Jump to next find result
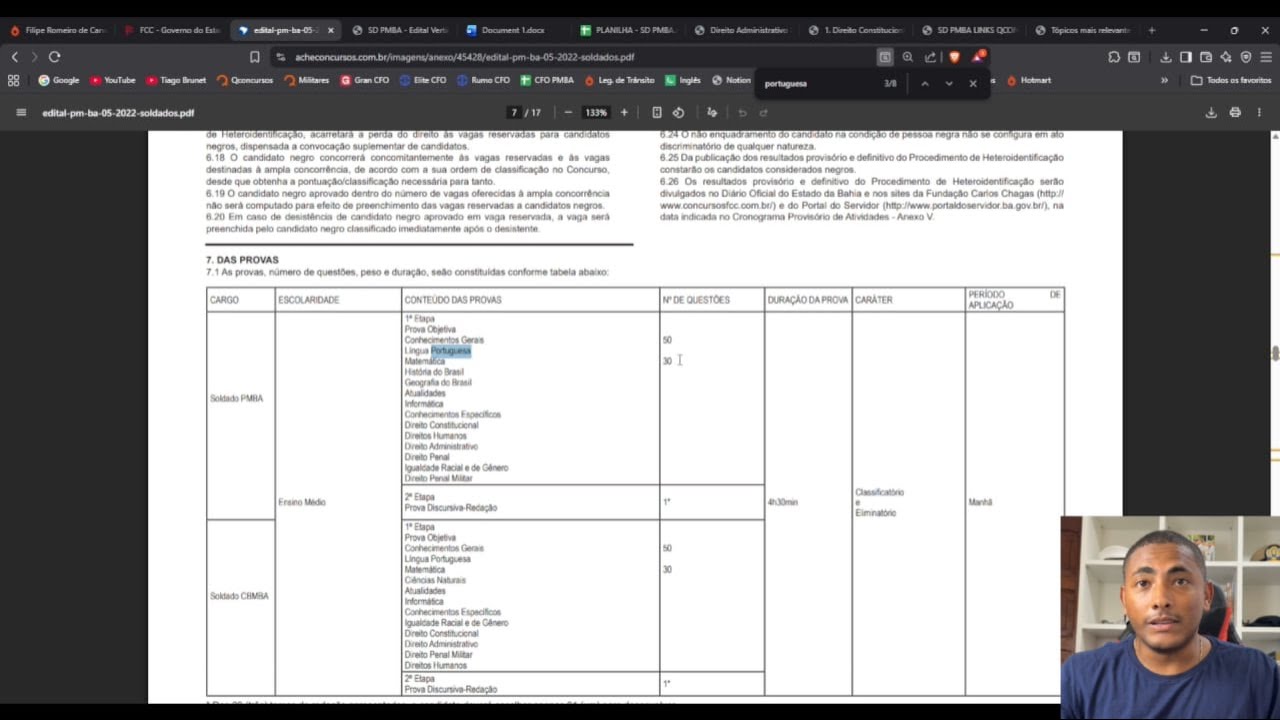The width and height of the screenshot is (1280, 720). 949,83
